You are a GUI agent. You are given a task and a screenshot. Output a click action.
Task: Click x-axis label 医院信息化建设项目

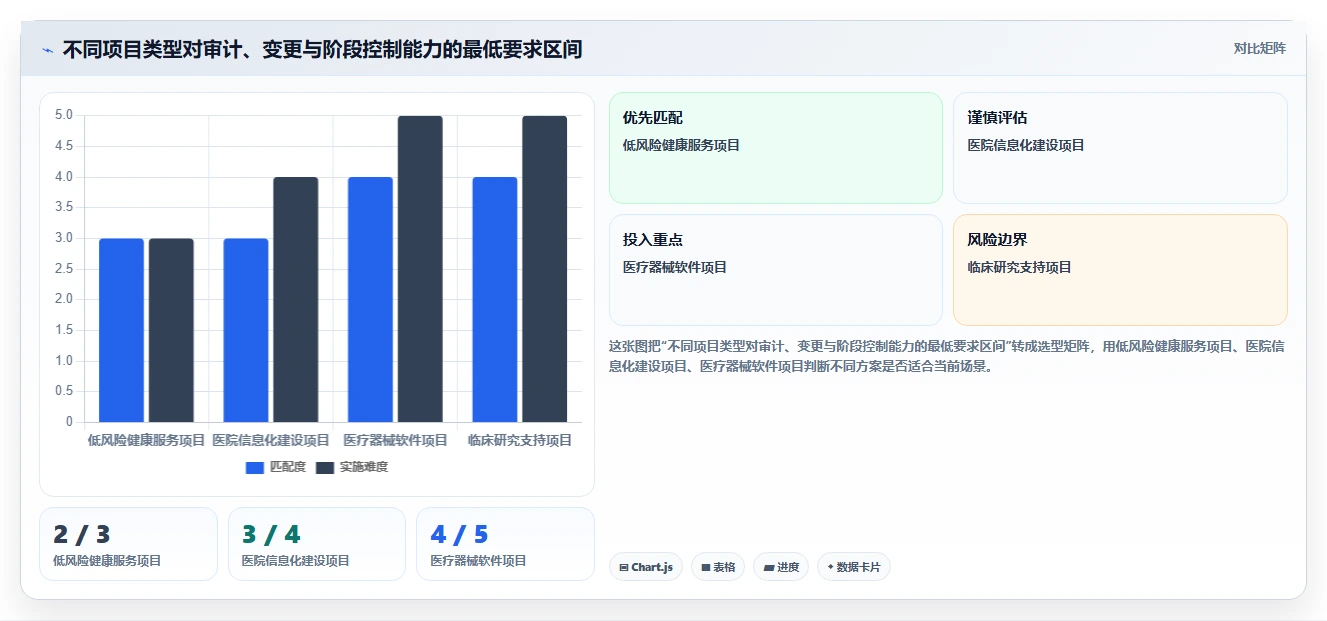[271, 440]
